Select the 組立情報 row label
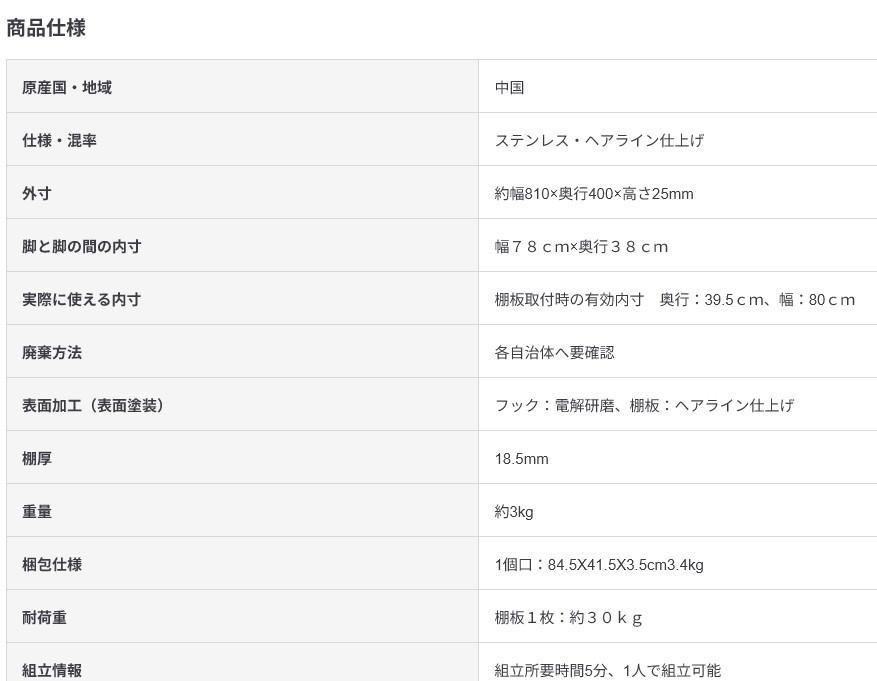 [52, 670]
